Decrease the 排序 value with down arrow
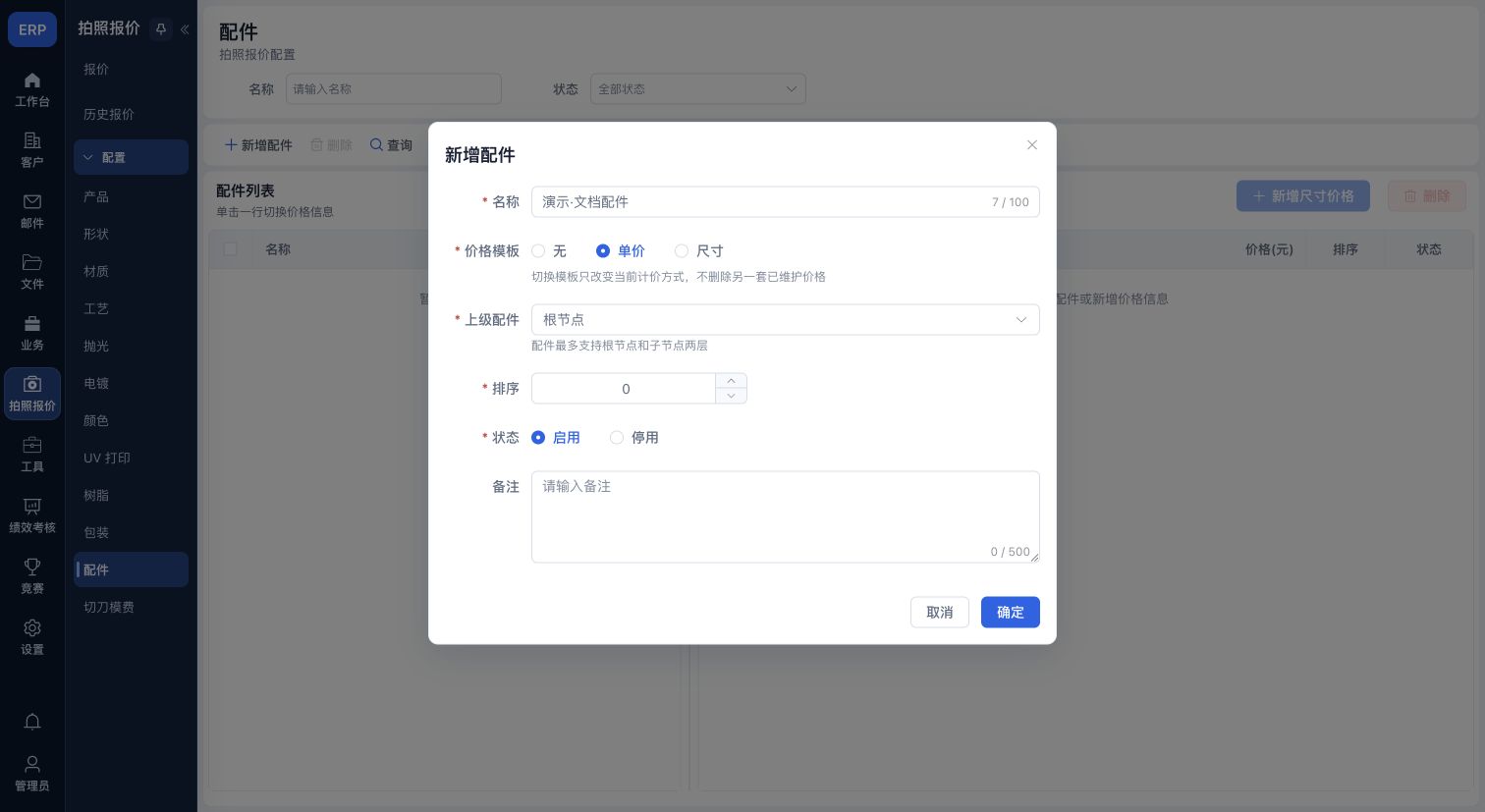Screen dimensions: 1485x812 pyautogui.click(x=731, y=396)
